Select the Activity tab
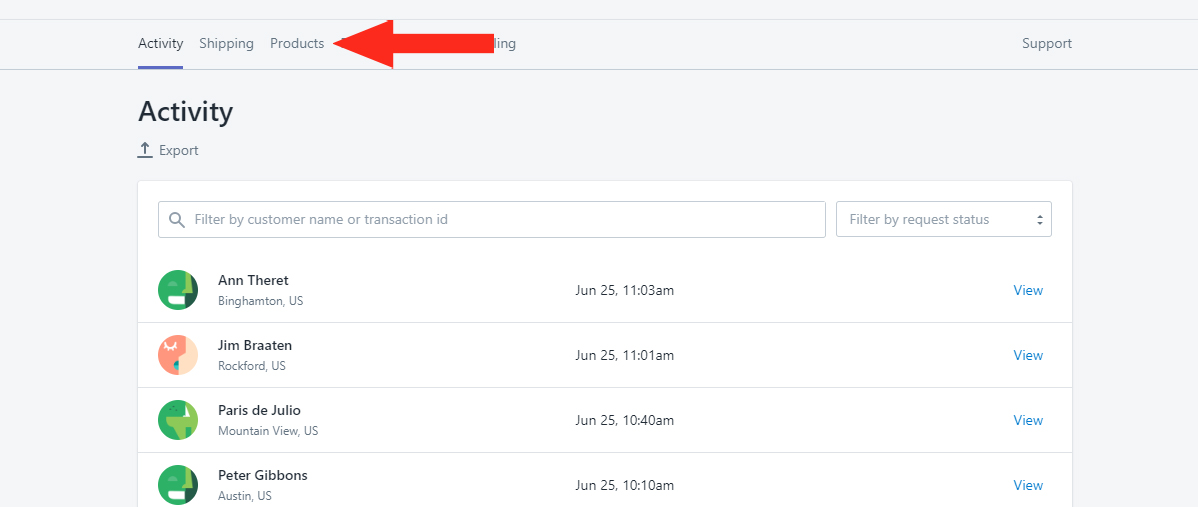The width and height of the screenshot is (1198, 507). click(x=160, y=44)
